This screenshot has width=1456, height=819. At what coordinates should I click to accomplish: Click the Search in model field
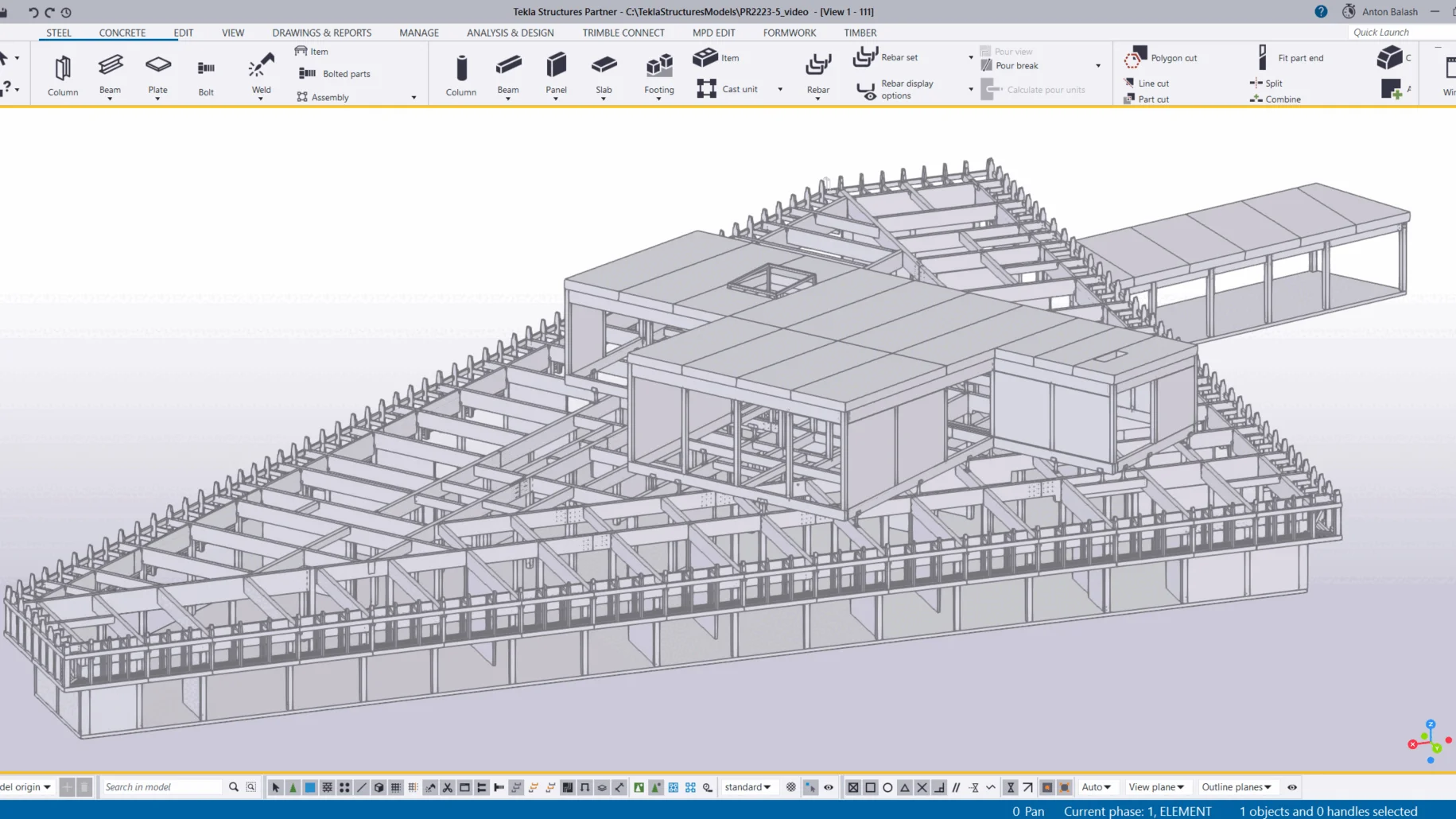pyautogui.click(x=163, y=787)
